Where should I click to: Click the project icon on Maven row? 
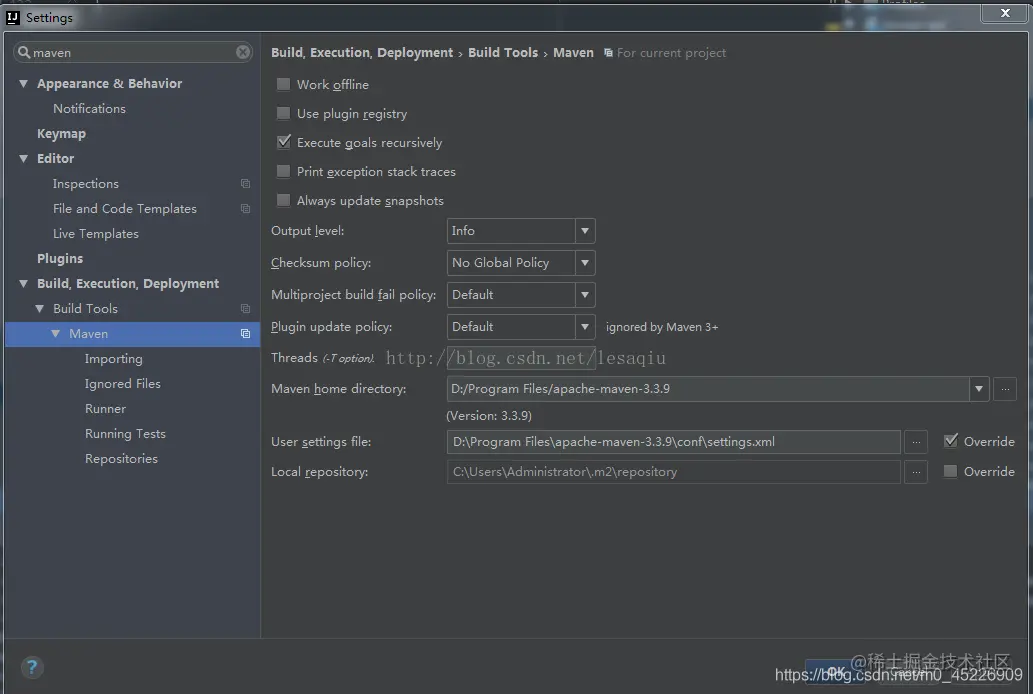coord(245,333)
